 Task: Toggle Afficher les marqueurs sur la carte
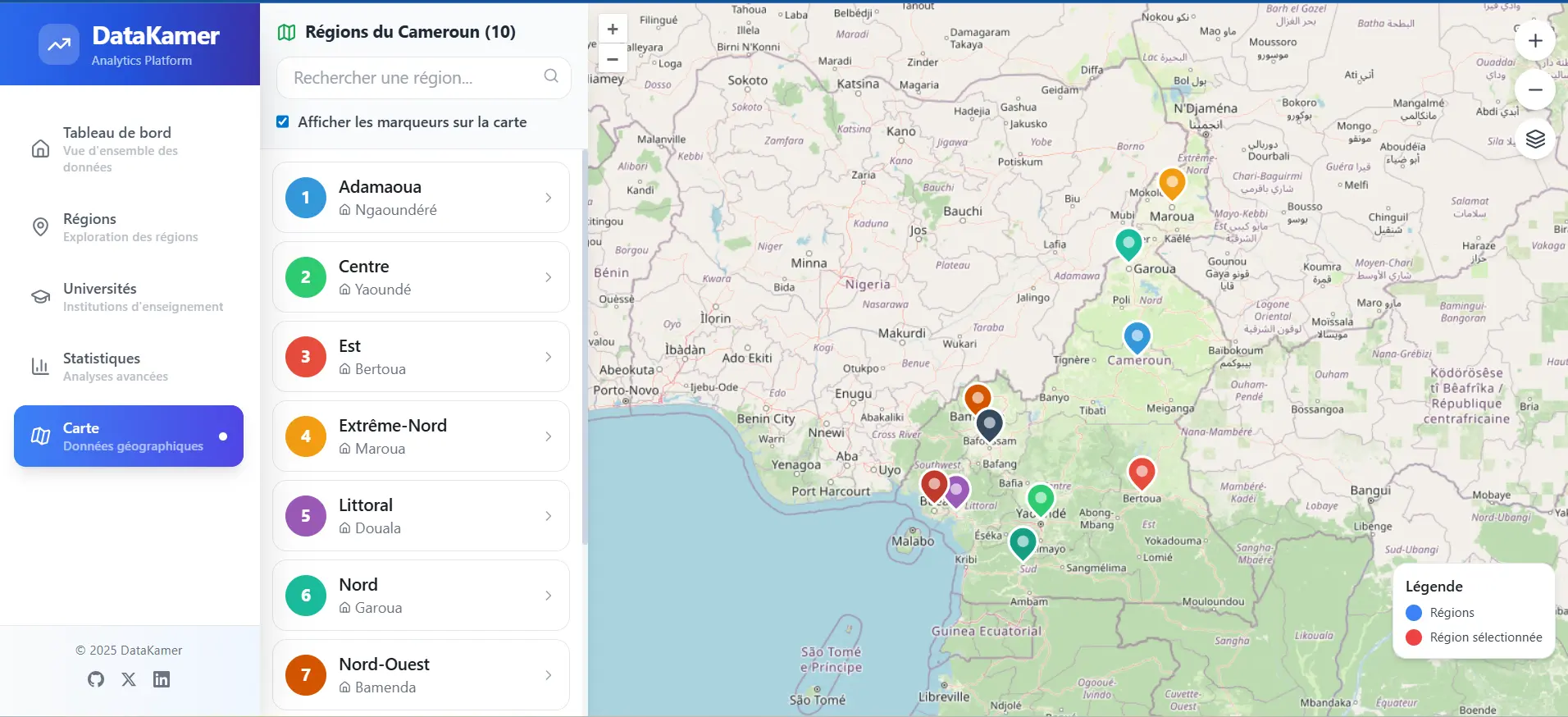click(283, 122)
